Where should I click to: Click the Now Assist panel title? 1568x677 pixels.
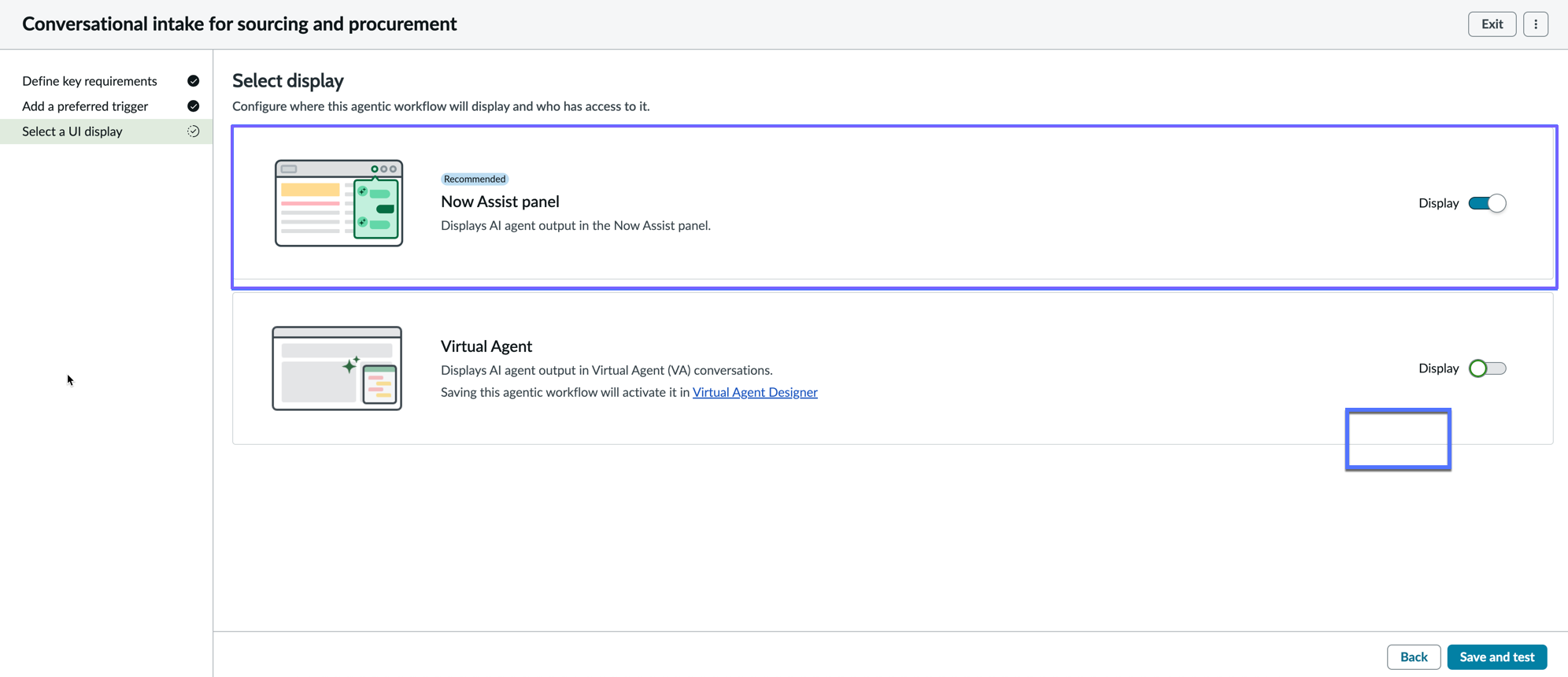(500, 202)
